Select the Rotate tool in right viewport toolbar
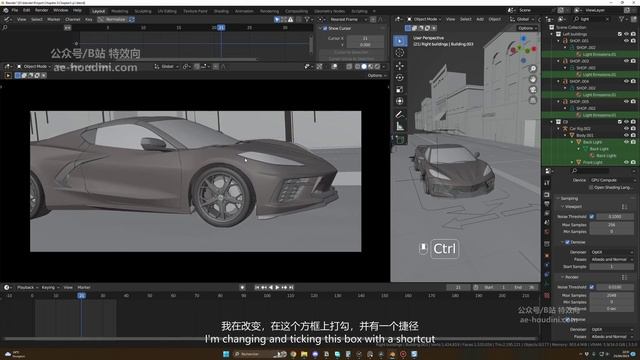Image resolution: width=640 pixels, height=360 pixels. (400, 78)
